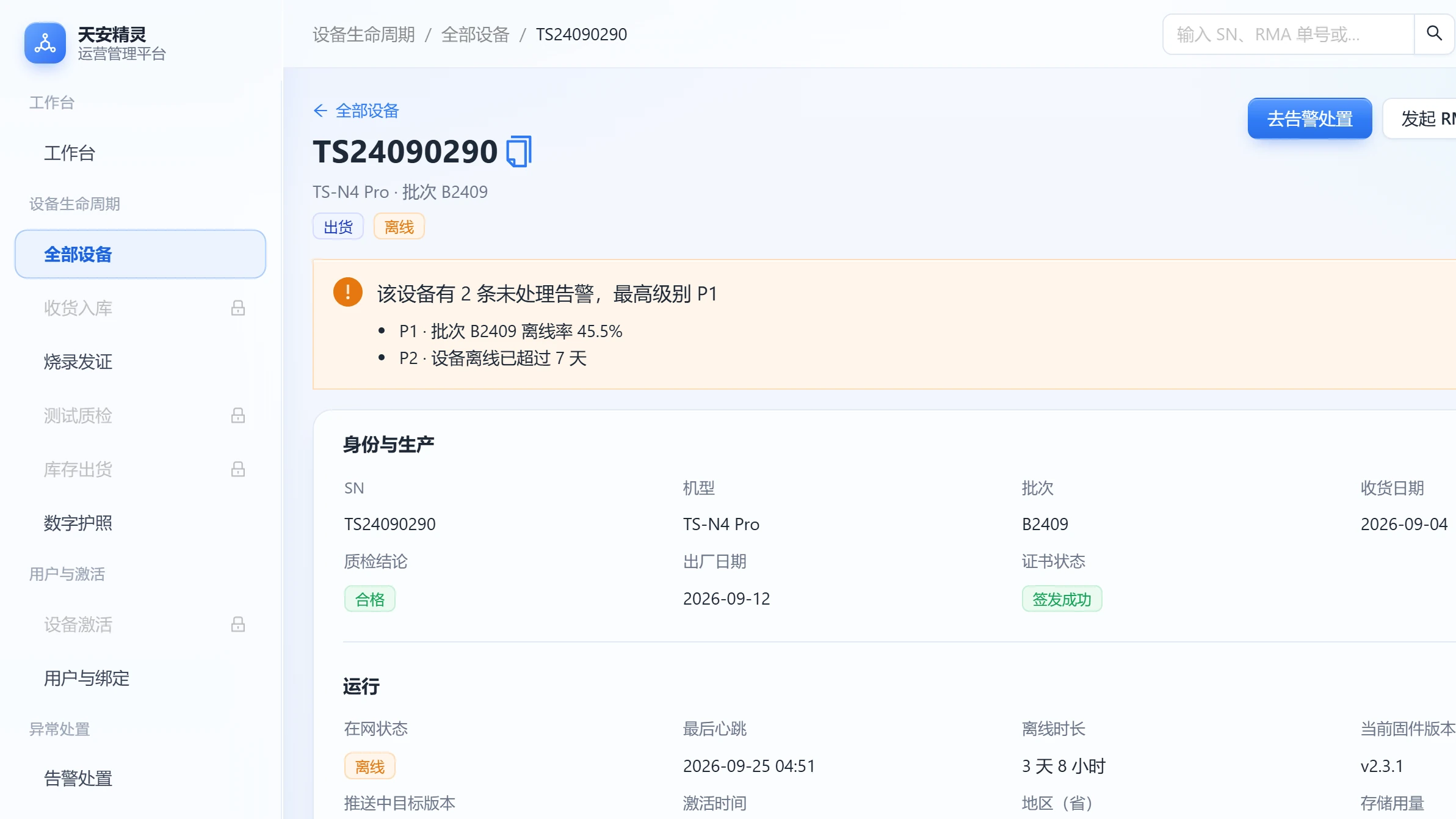Click last heartbeat '2026-09-25 04:51'
Viewport: 1456px width, 819px height.
point(749,766)
